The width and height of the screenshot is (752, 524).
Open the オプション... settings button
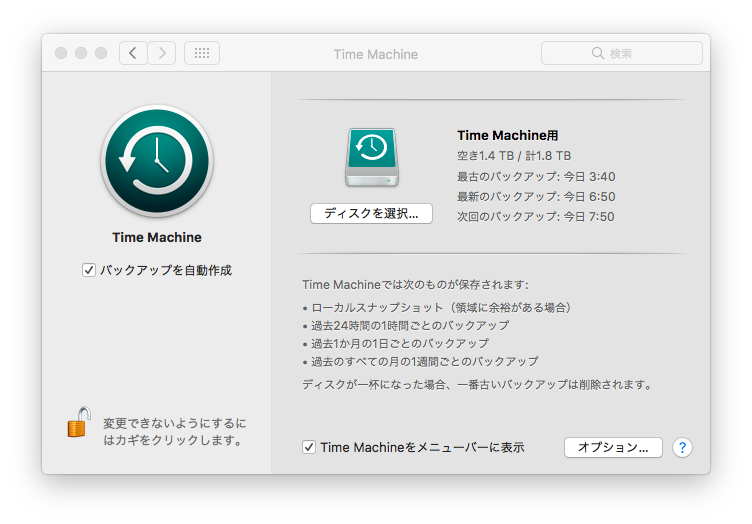click(613, 447)
